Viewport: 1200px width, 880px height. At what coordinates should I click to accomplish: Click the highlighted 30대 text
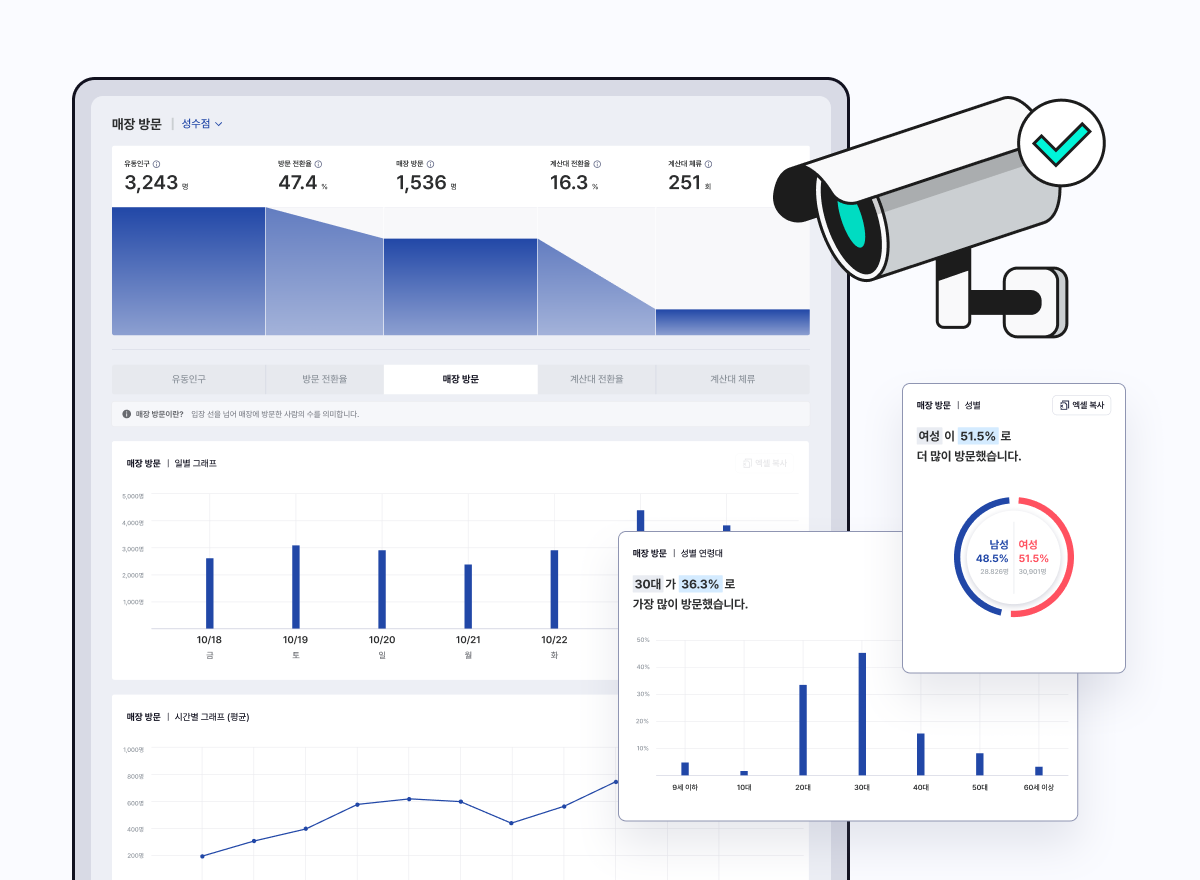[647, 584]
